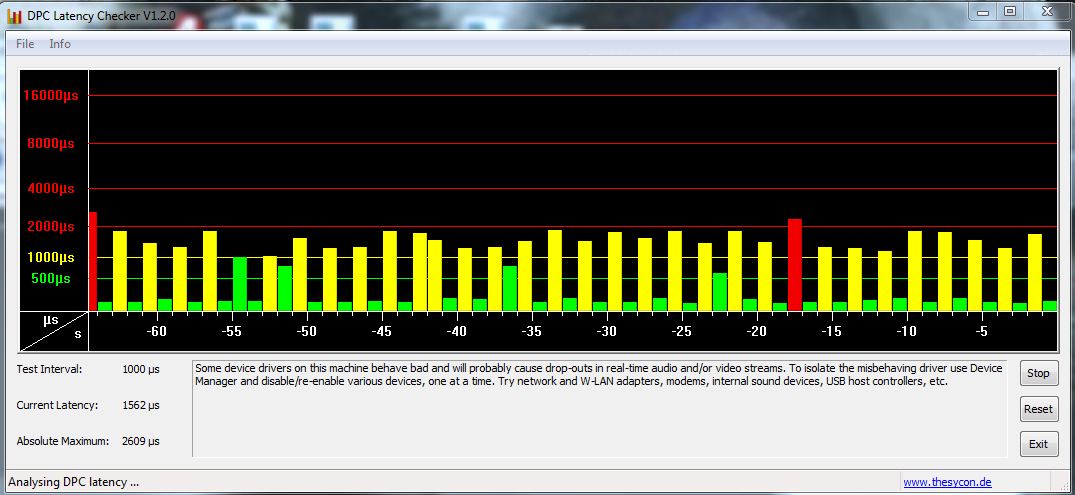Image resolution: width=1075 pixels, height=495 pixels.
Task: Click the Absolute Maximum value 2609 µs
Action: (141, 441)
